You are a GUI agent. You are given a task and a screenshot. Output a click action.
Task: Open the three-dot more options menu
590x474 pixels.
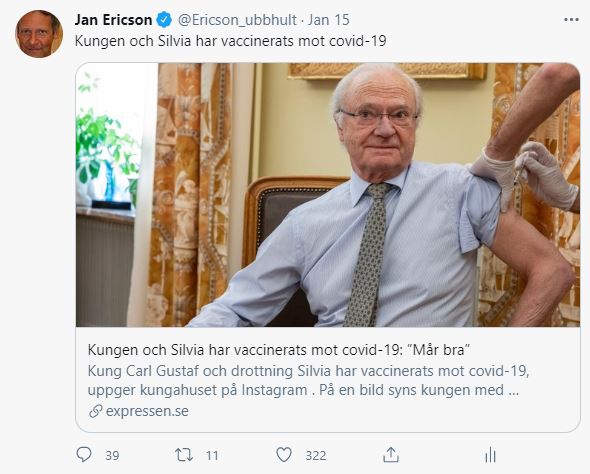(571, 20)
